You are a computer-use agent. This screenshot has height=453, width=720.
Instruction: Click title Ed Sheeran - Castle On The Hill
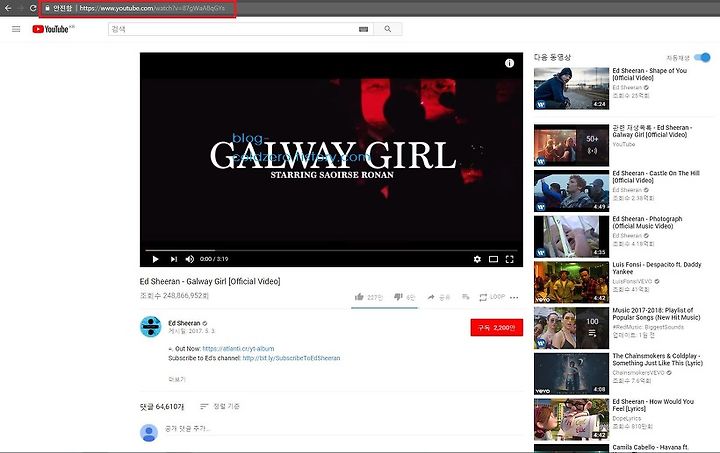656,177
